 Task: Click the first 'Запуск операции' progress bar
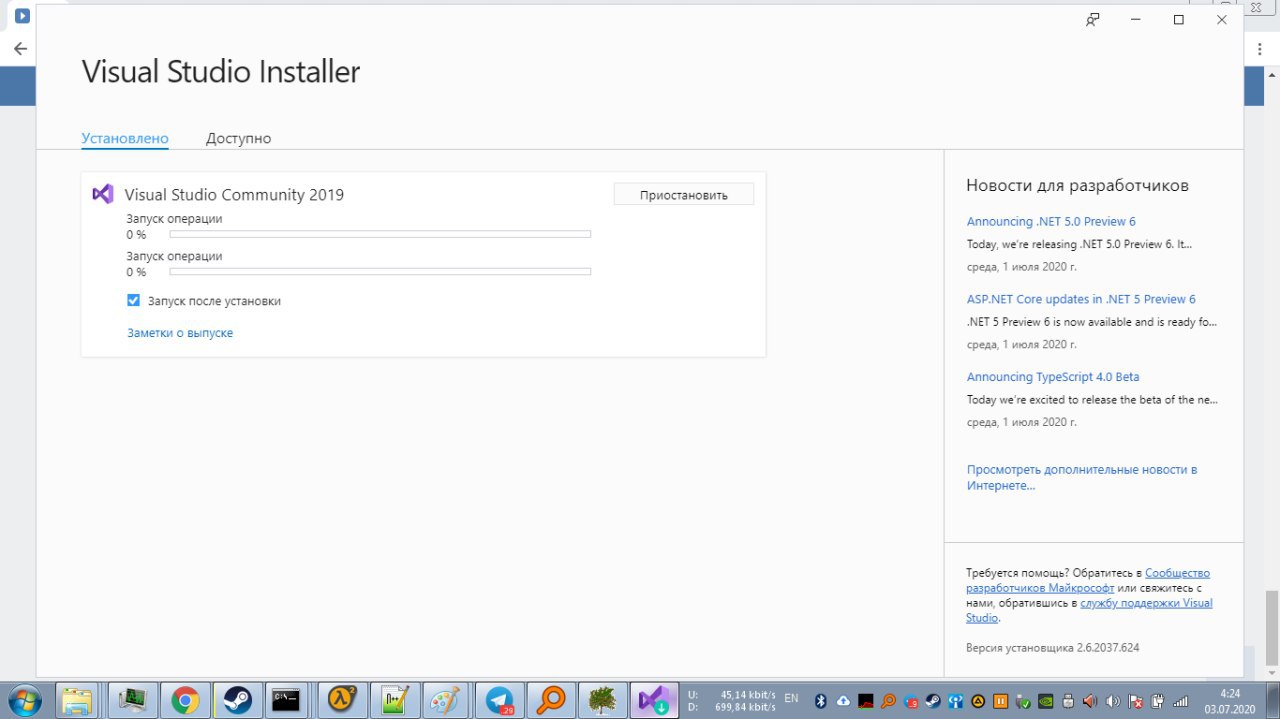pyautogui.click(x=380, y=234)
